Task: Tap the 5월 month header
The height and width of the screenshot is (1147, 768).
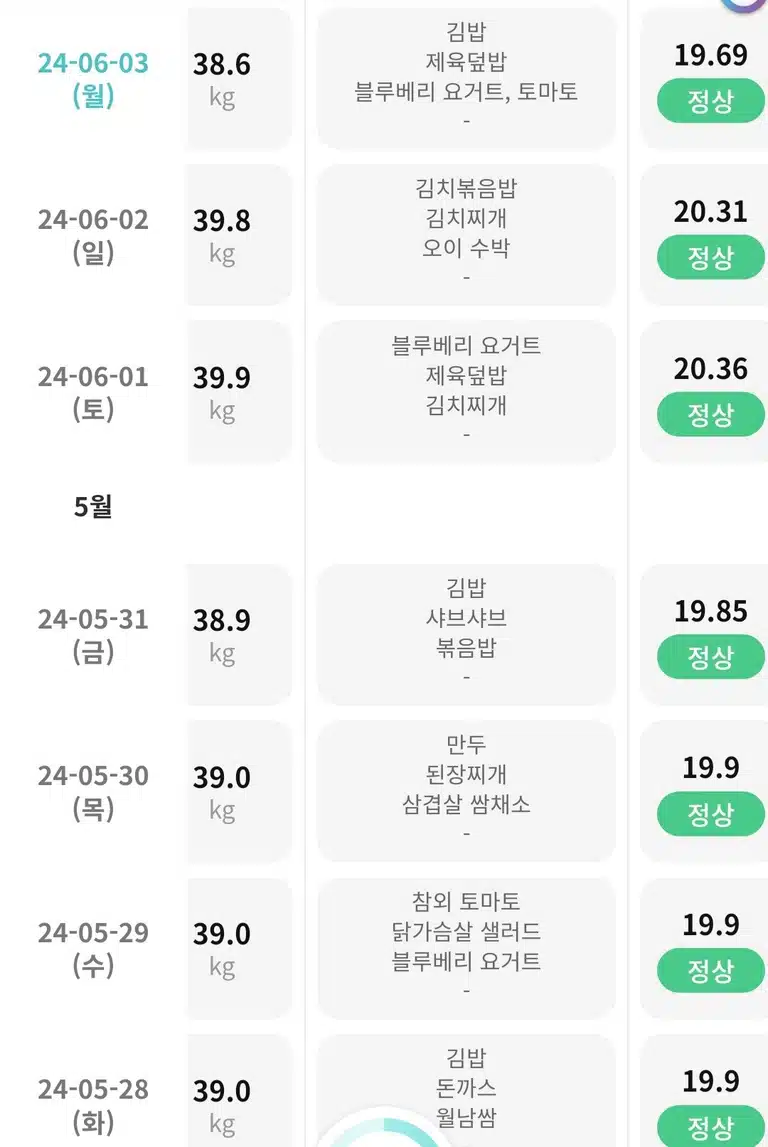Action: click(93, 506)
